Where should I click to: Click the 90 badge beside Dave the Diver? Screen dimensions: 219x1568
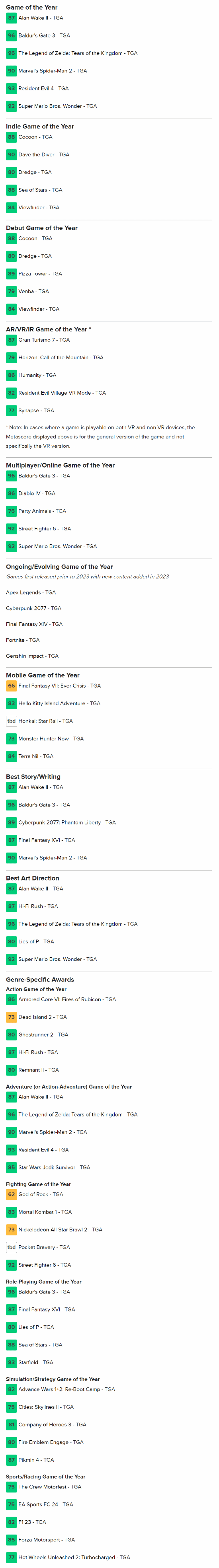tap(11, 155)
